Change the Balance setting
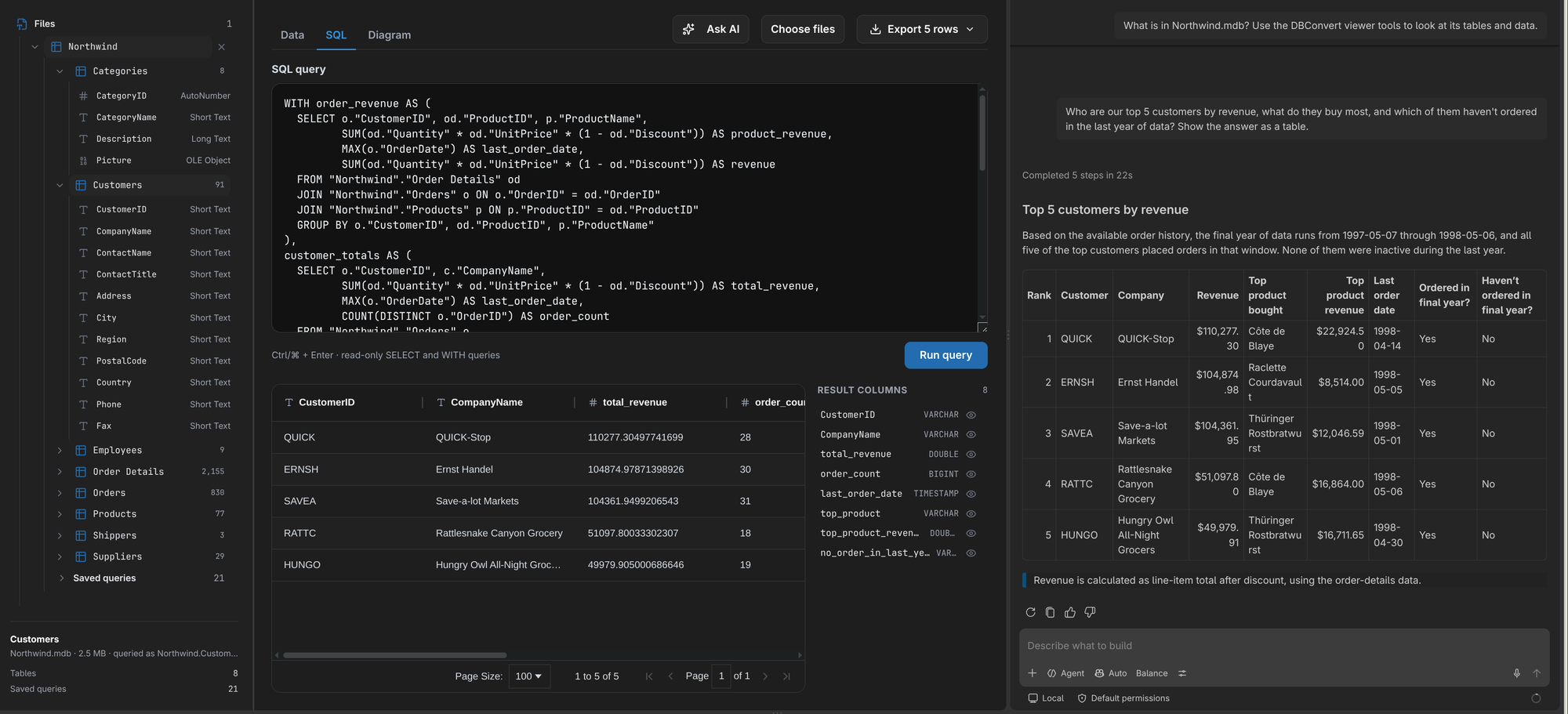The height and width of the screenshot is (714, 1568). [1152, 673]
